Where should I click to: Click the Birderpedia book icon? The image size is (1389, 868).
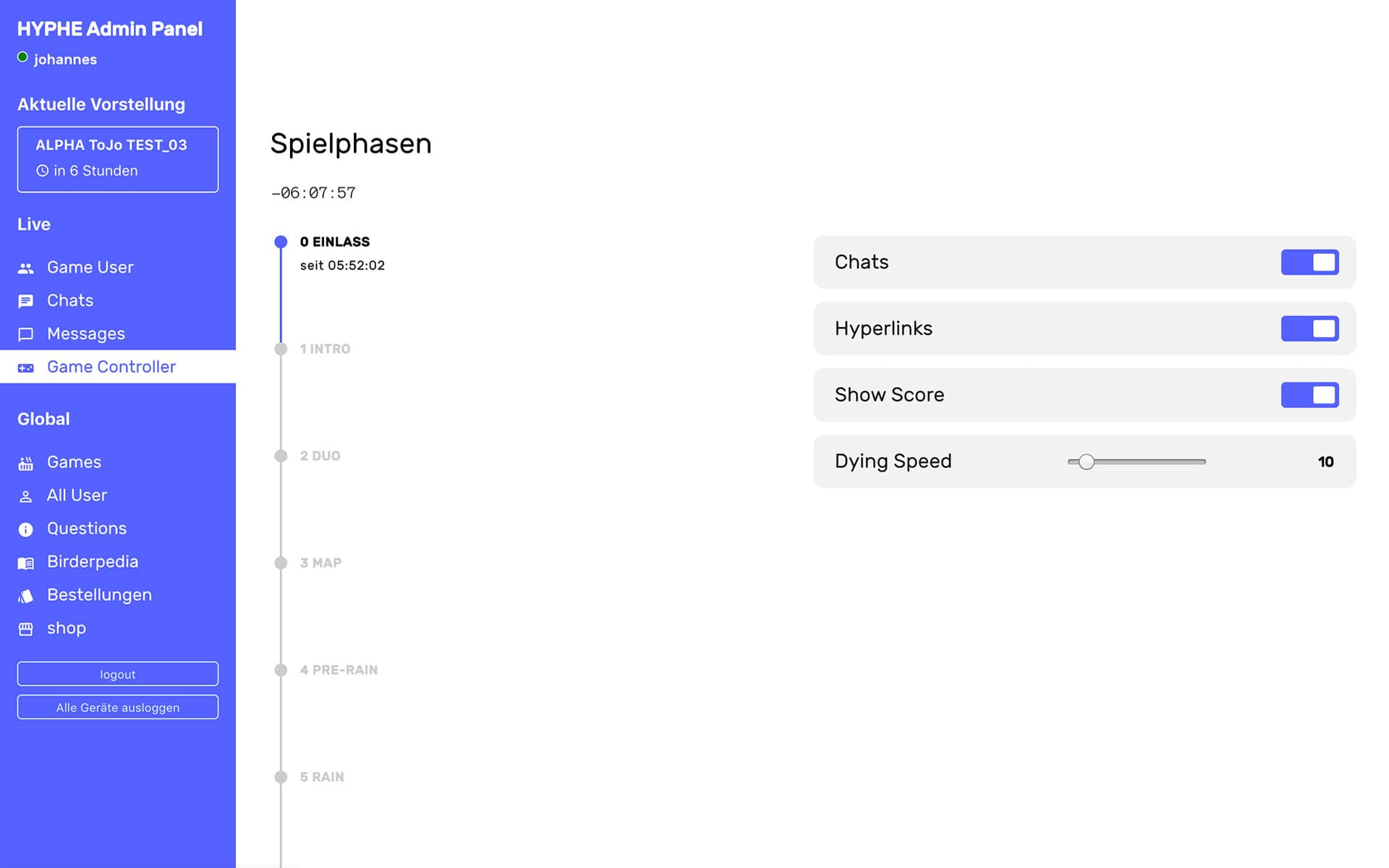tap(26, 562)
